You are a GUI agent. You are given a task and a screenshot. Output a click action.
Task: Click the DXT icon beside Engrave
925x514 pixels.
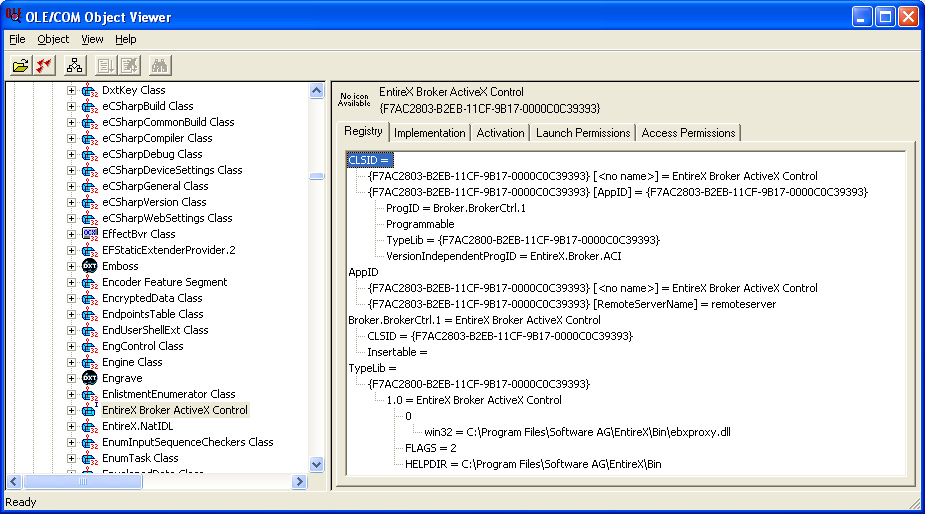click(90, 378)
